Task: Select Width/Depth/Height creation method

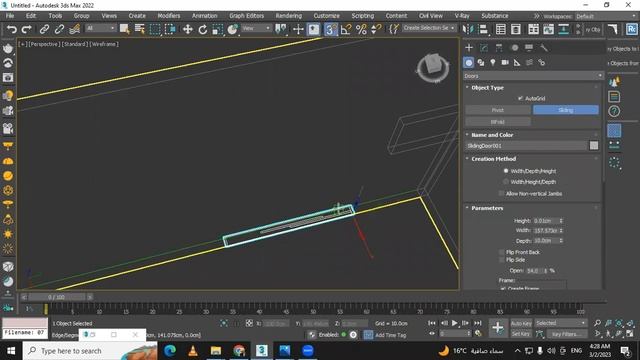Action: coord(506,171)
